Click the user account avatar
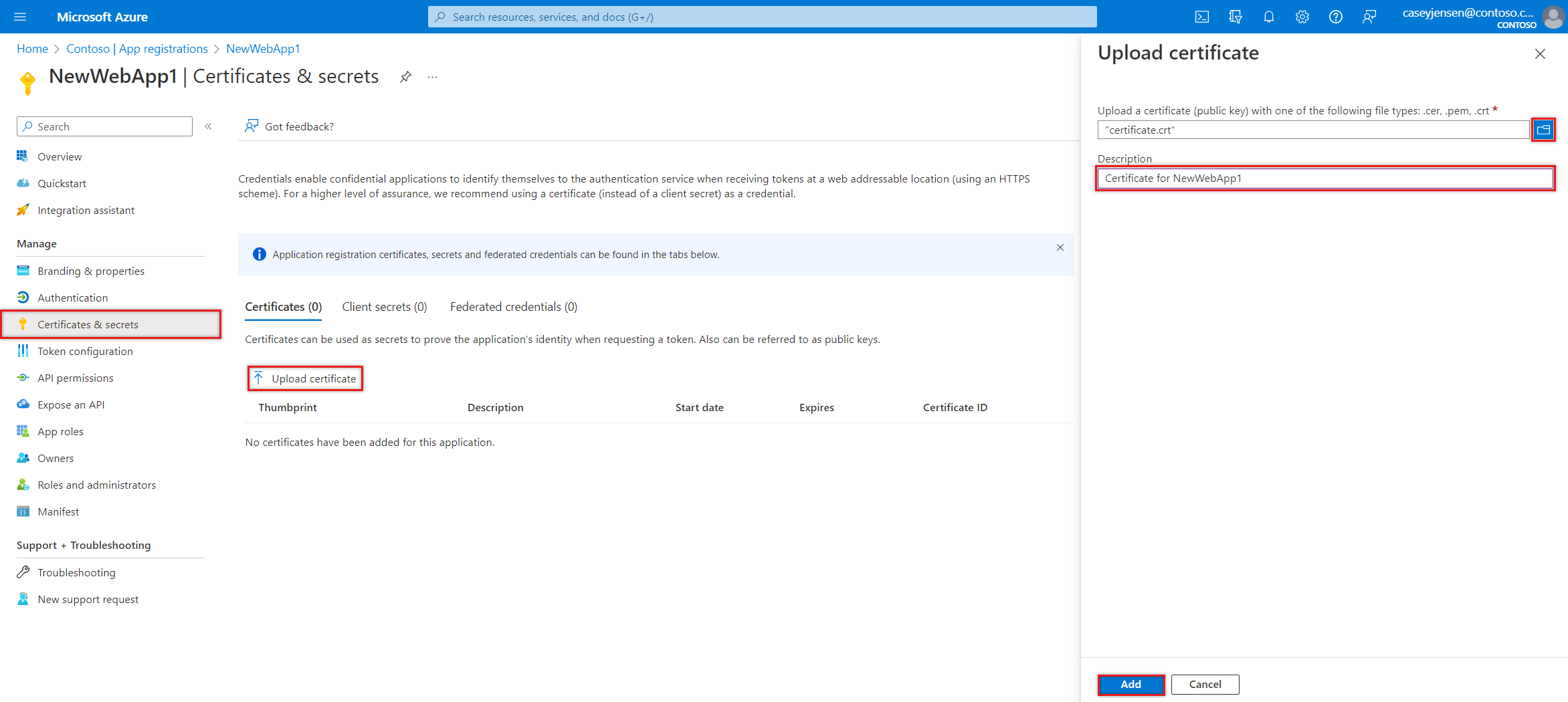 pos(1553,17)
